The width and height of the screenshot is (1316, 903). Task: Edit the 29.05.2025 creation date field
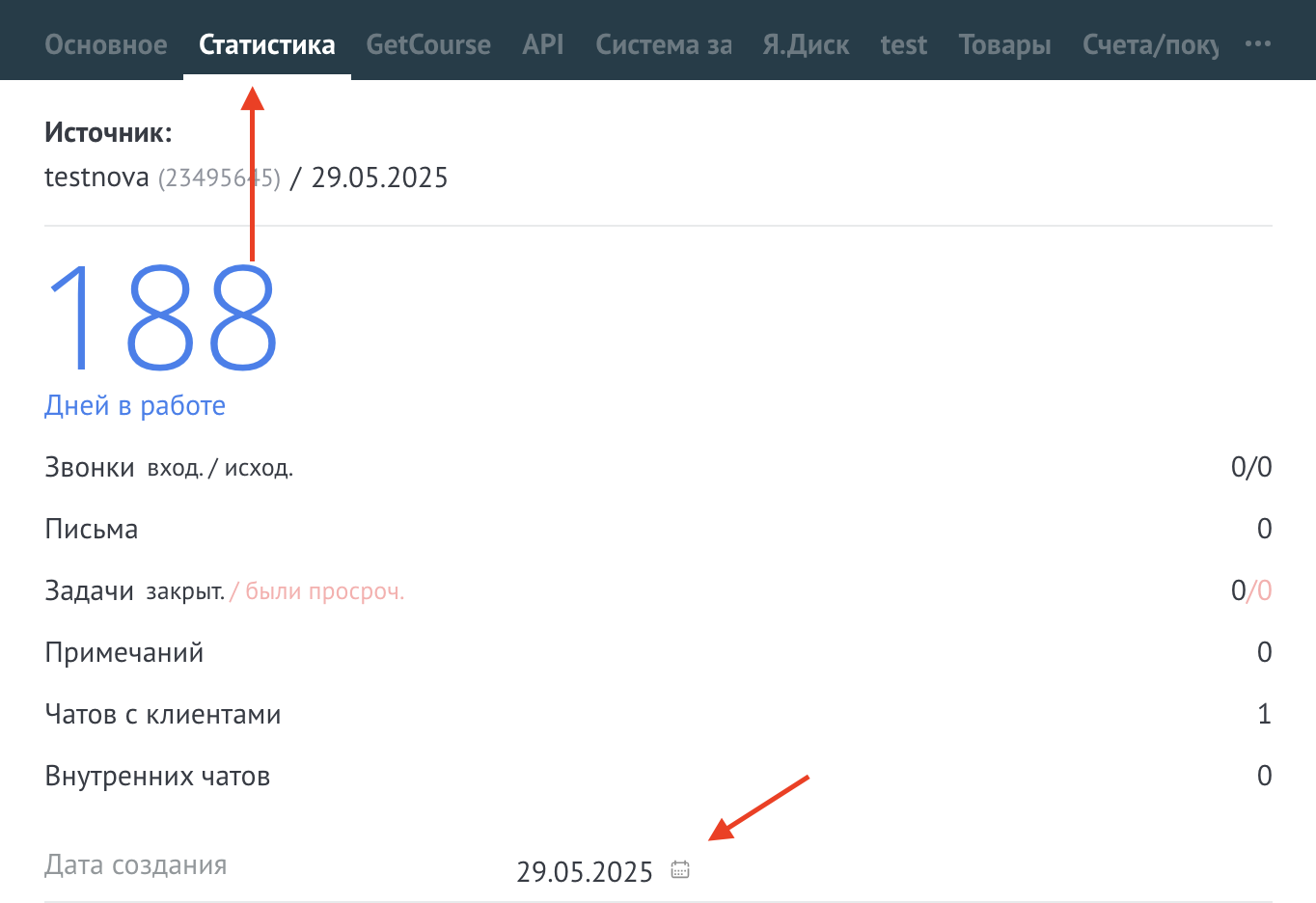[x=585, y=871]
